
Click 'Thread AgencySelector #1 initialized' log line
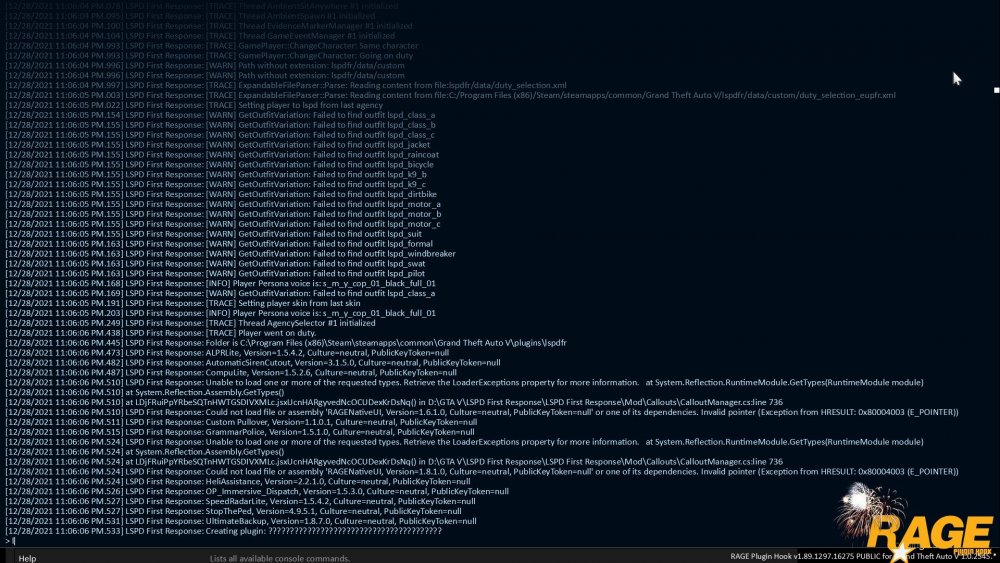[x=190, y=323]
